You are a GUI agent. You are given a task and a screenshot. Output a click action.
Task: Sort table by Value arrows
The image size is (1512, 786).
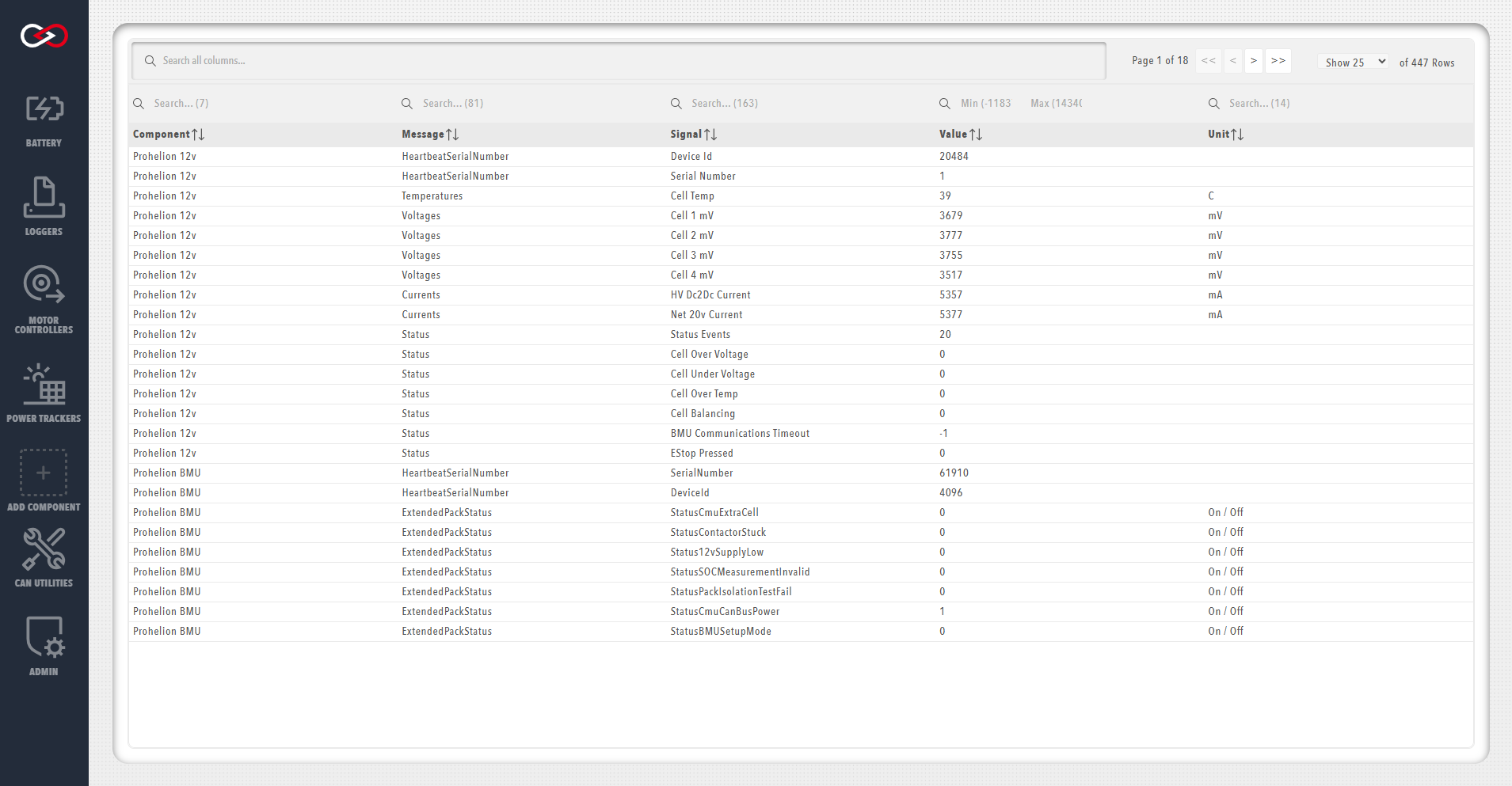click(x=976, y=135)
